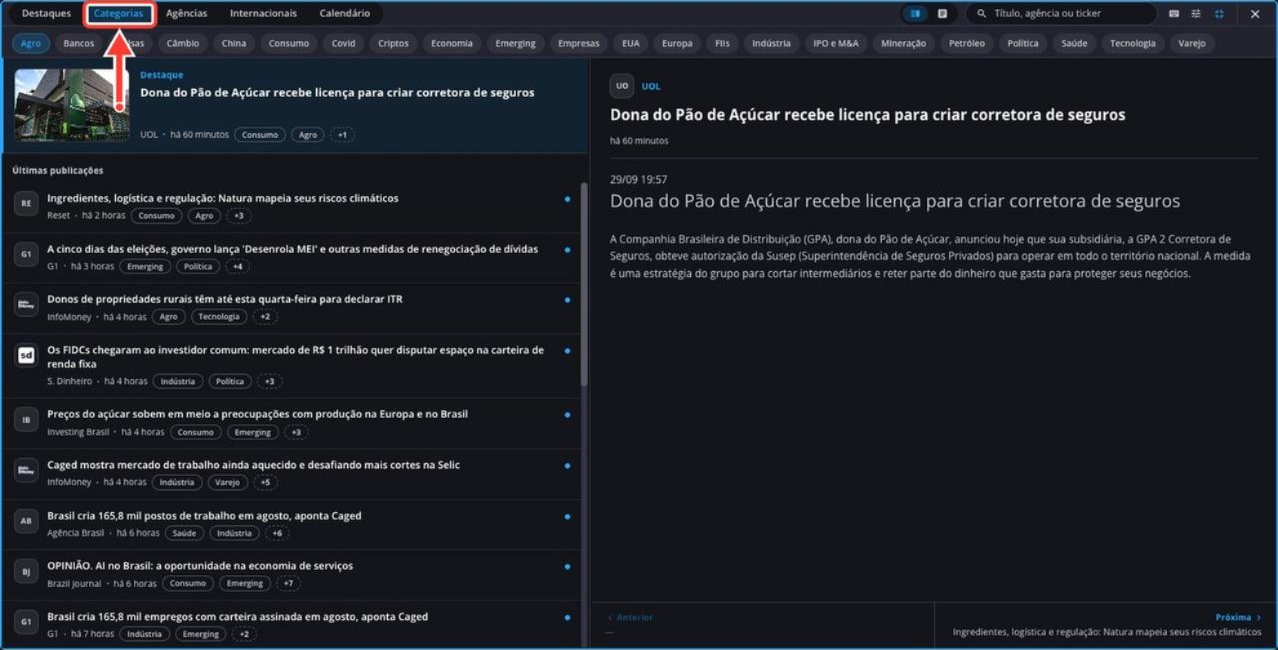Select the Varejo category chip

1191,43
